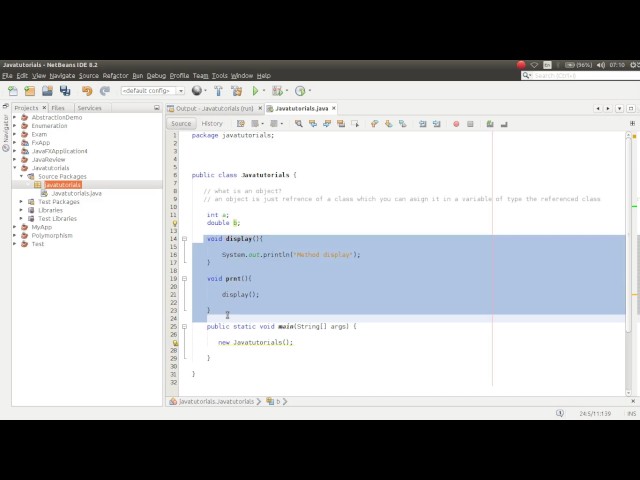This screenshot has height=480, width=640.
Task: Expand the Libraries node
Action: click(21, 210)
